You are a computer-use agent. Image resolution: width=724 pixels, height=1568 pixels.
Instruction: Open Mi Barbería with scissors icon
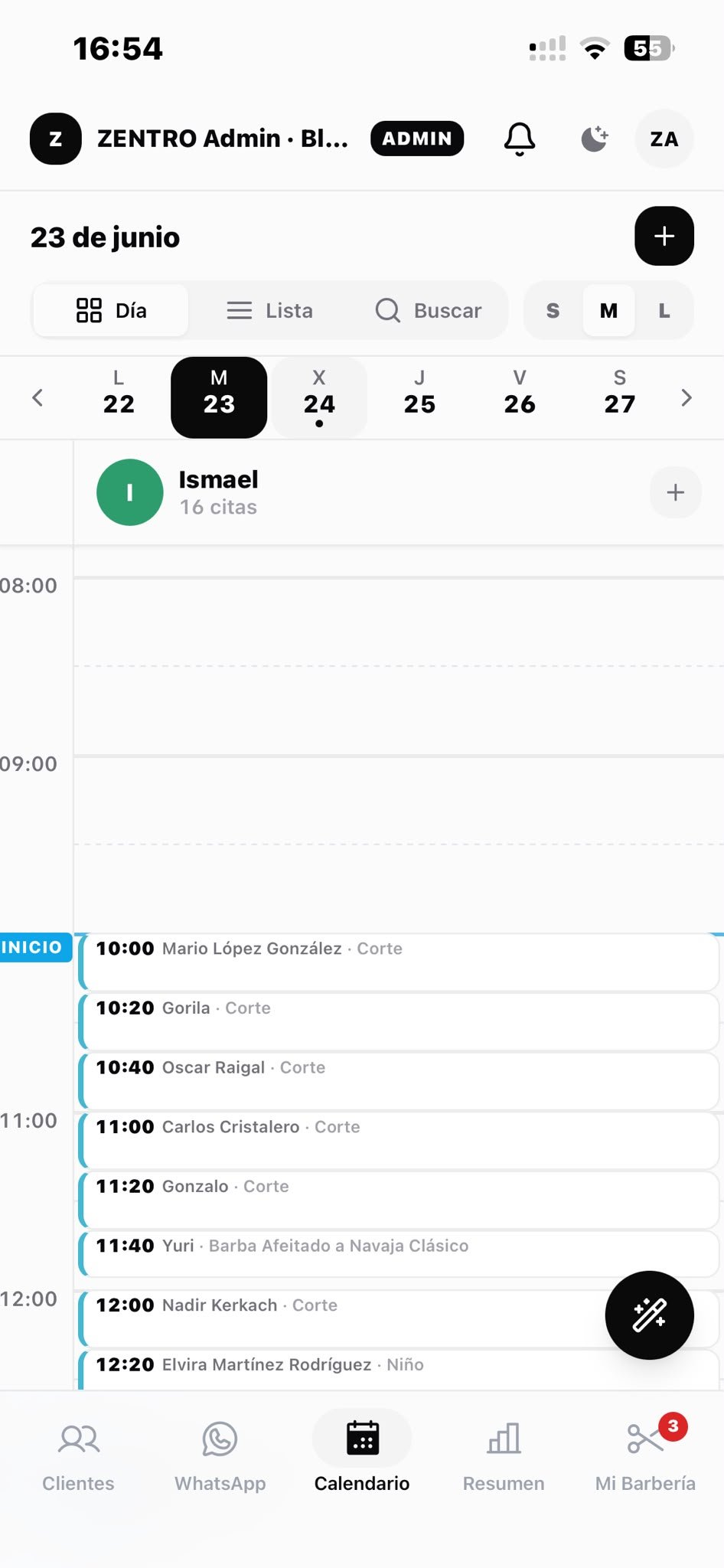pyautogui.click(x=645, y=1457)
